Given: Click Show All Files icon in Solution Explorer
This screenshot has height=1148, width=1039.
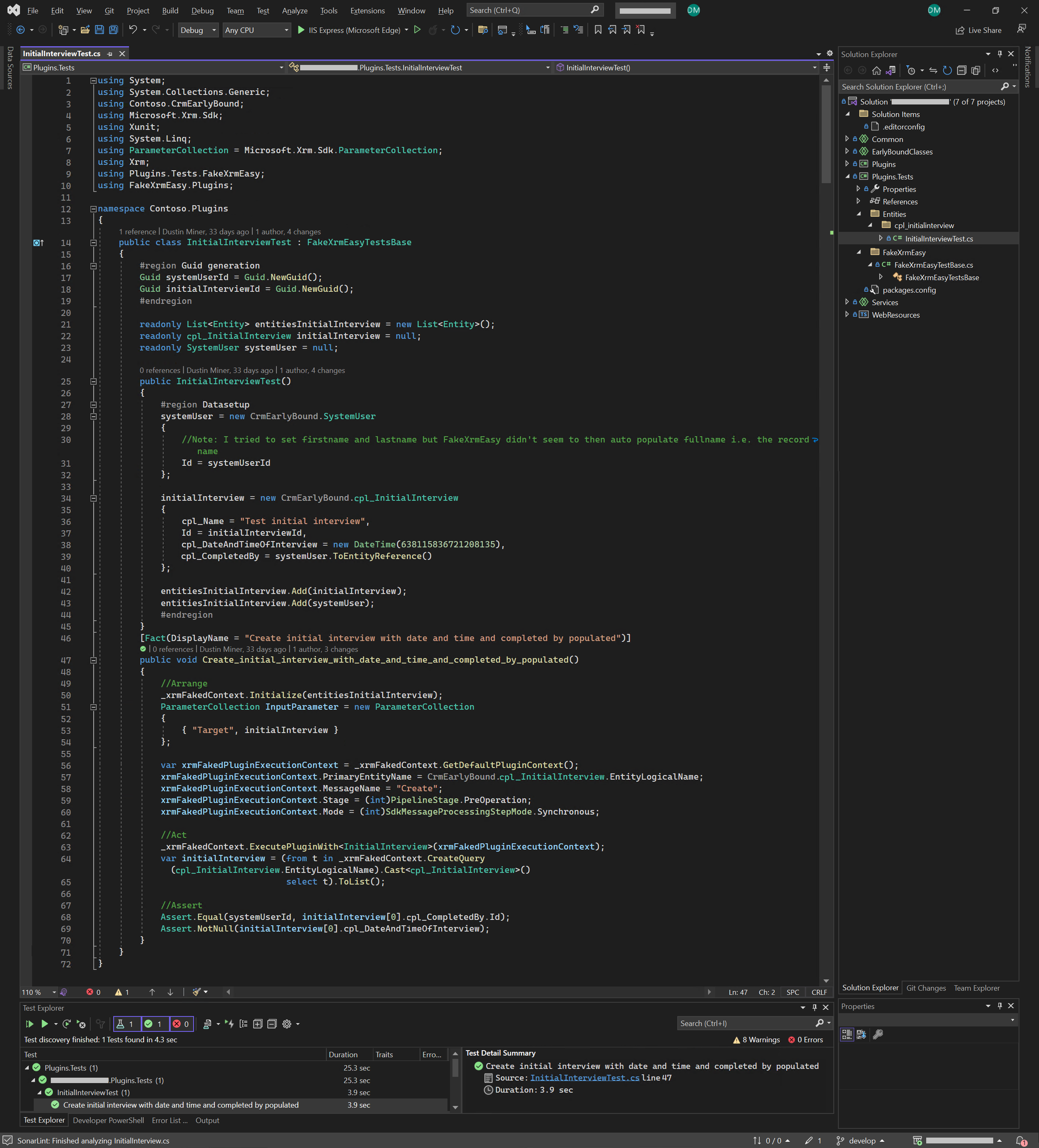Looking at the screenshot, I should click(x=976, y=71).
